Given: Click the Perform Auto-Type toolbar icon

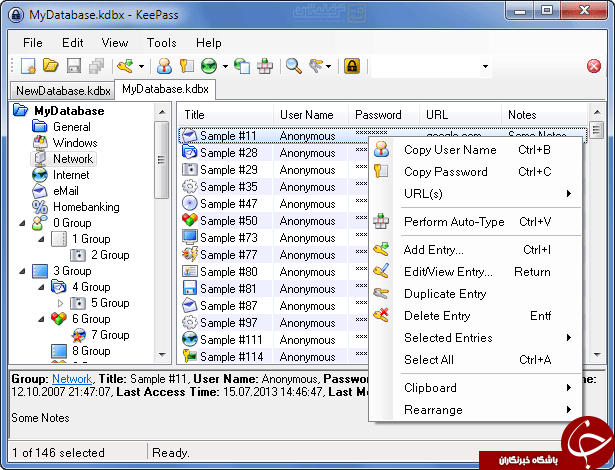Looking at the screenshot, I should pos(265,66).
